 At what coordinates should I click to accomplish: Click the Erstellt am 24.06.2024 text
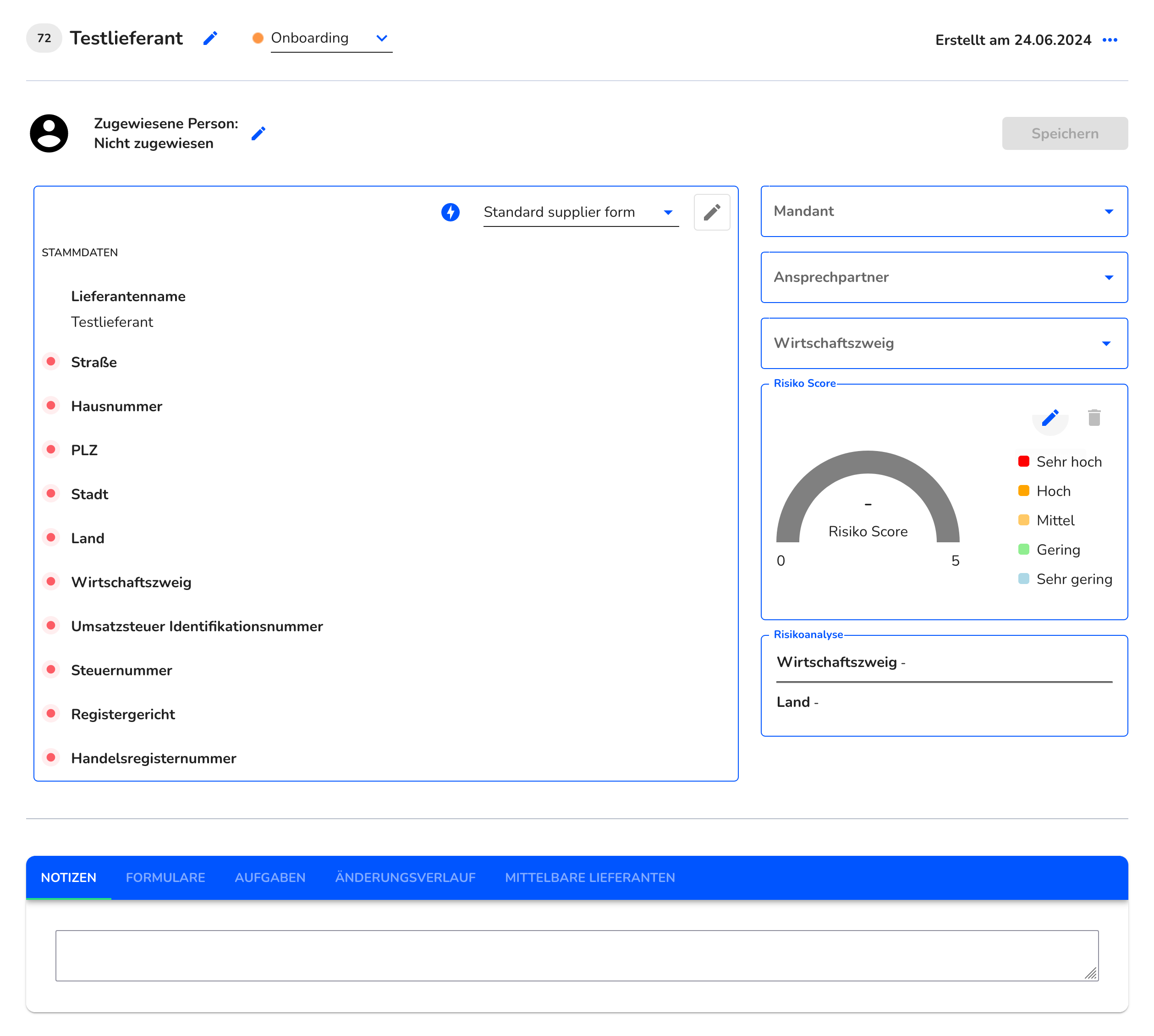[1013, 40]
